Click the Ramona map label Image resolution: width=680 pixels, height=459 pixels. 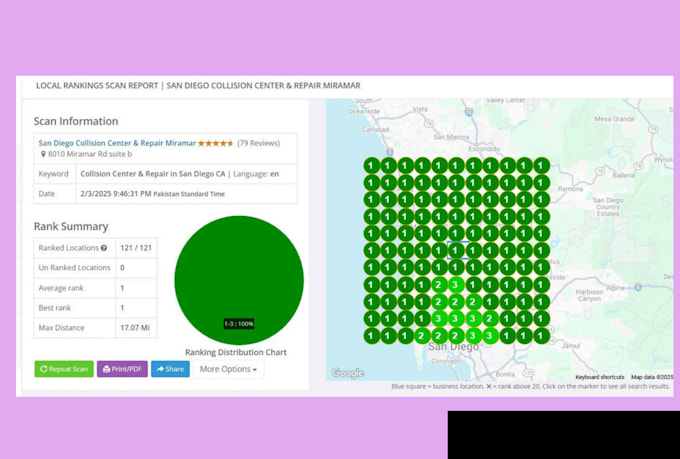(570, 189)
